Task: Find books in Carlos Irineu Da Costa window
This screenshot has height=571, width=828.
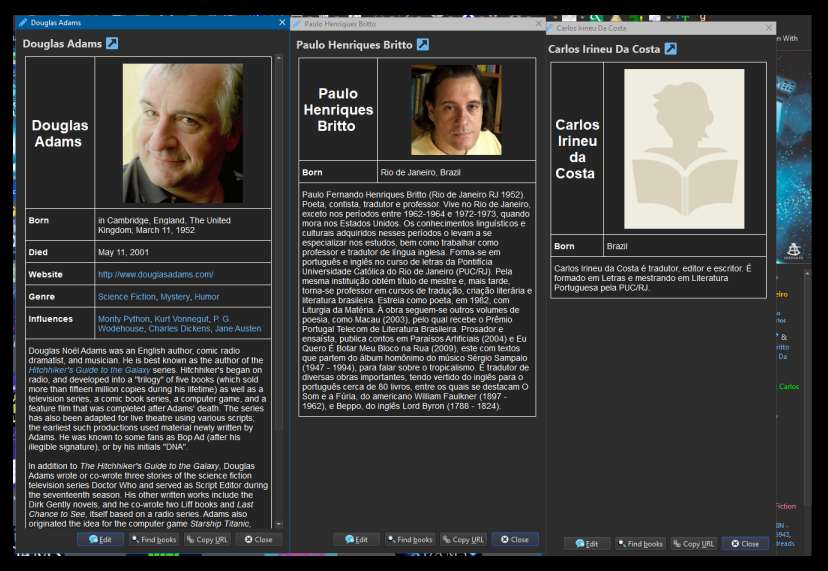Action: pyautogui.click(x=641, y=544)
